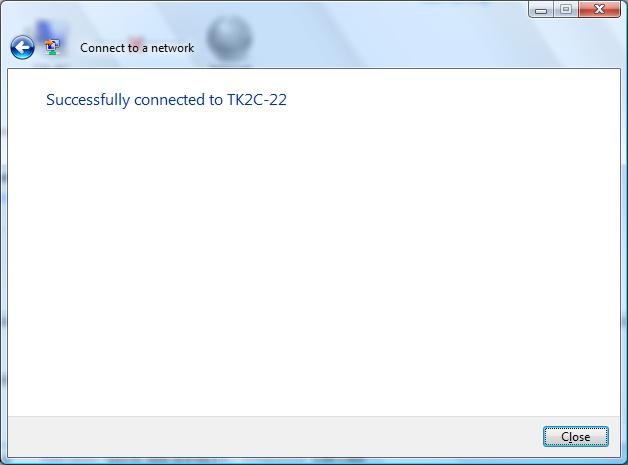Viewport: 628px width, 465px height.
Task: Click the "Connect to a network" title text
Action: click(x=137, y=48)
